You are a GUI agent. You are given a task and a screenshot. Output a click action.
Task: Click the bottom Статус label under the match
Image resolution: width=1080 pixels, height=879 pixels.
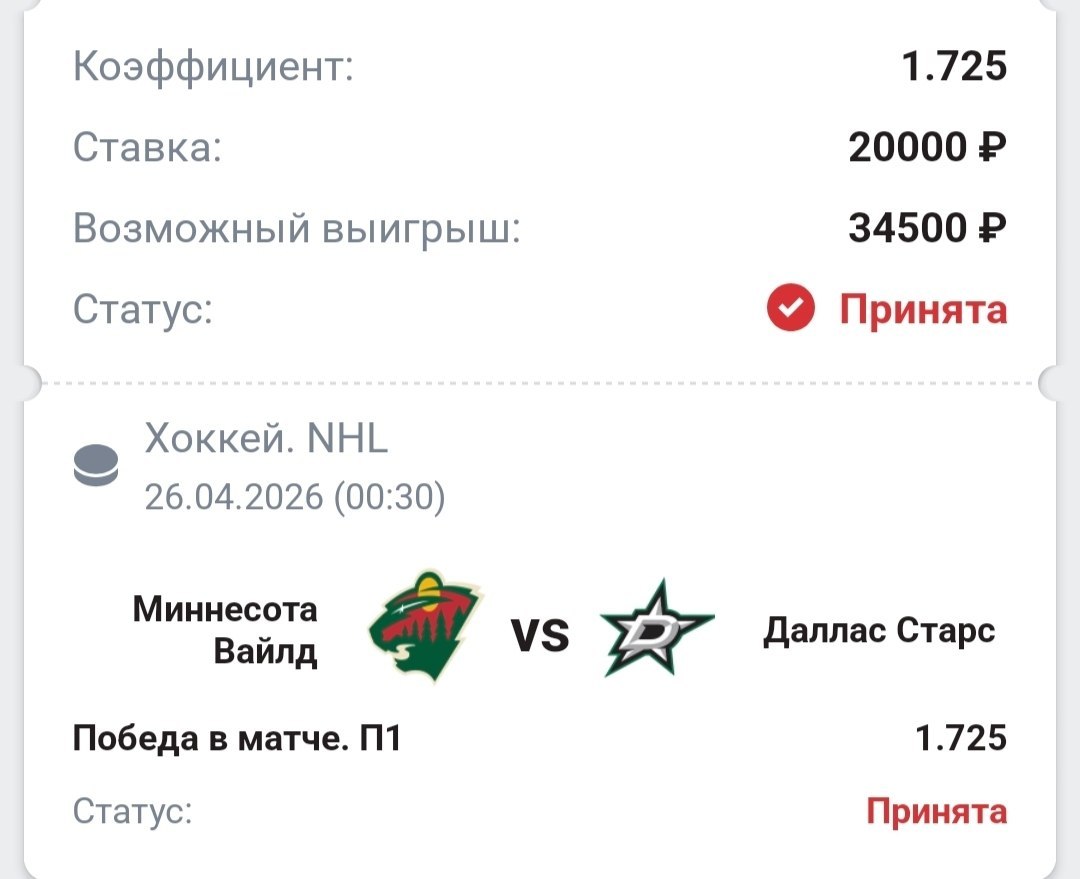click(x=133, y=811)
